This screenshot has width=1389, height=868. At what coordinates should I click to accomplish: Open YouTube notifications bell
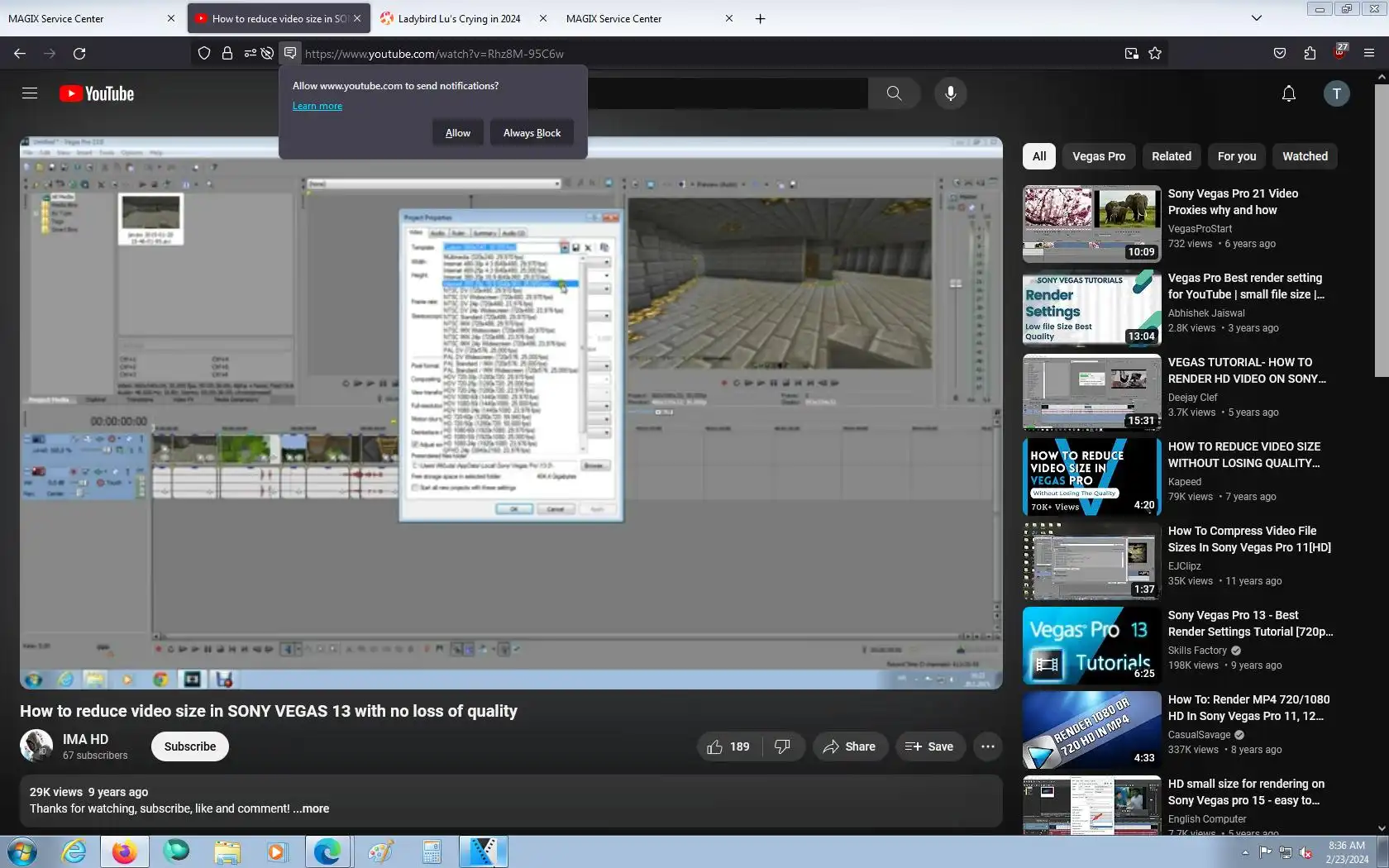click(1288, 93)
